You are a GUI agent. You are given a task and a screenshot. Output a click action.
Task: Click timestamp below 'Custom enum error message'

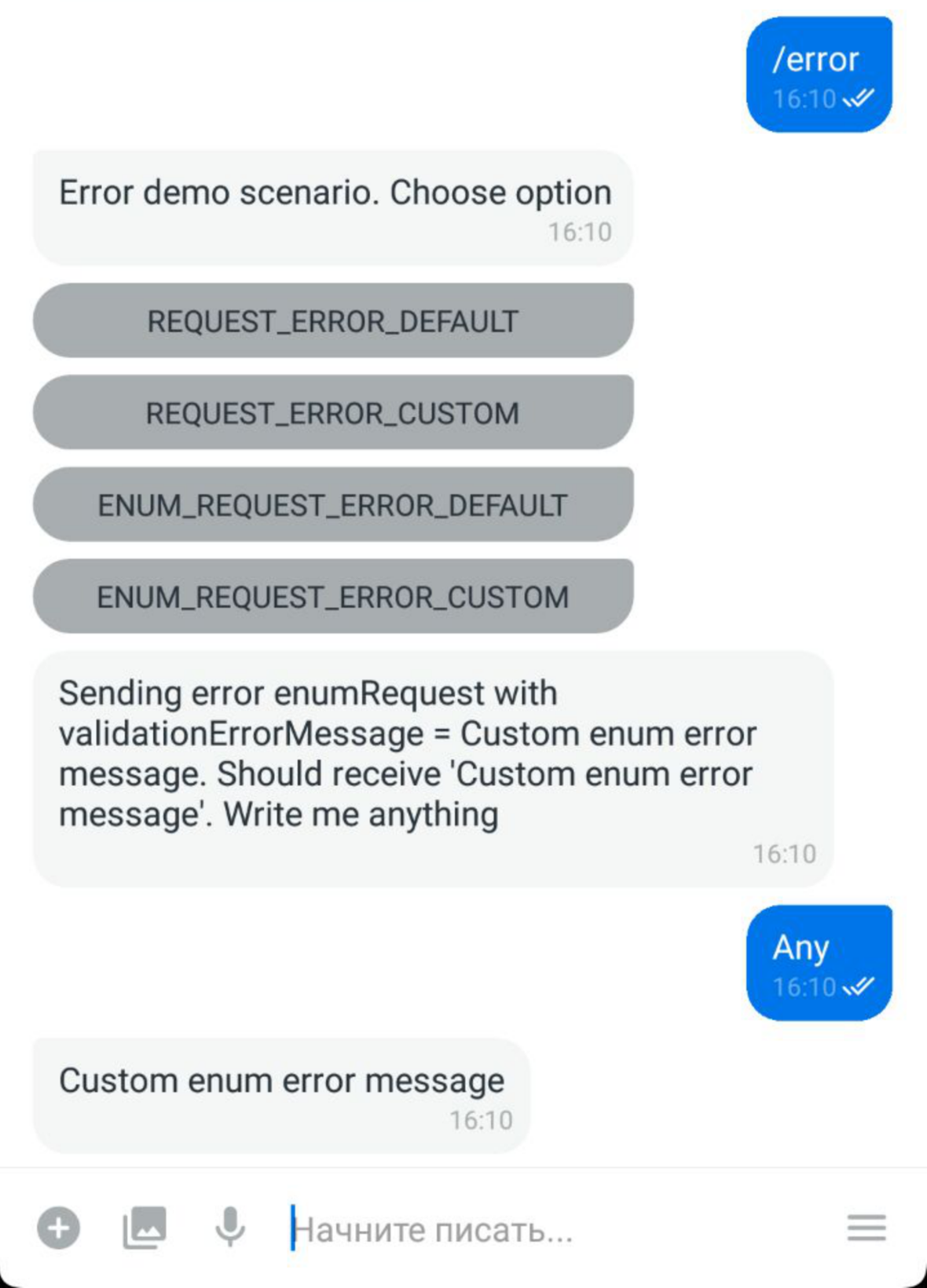pos(481,1120)
